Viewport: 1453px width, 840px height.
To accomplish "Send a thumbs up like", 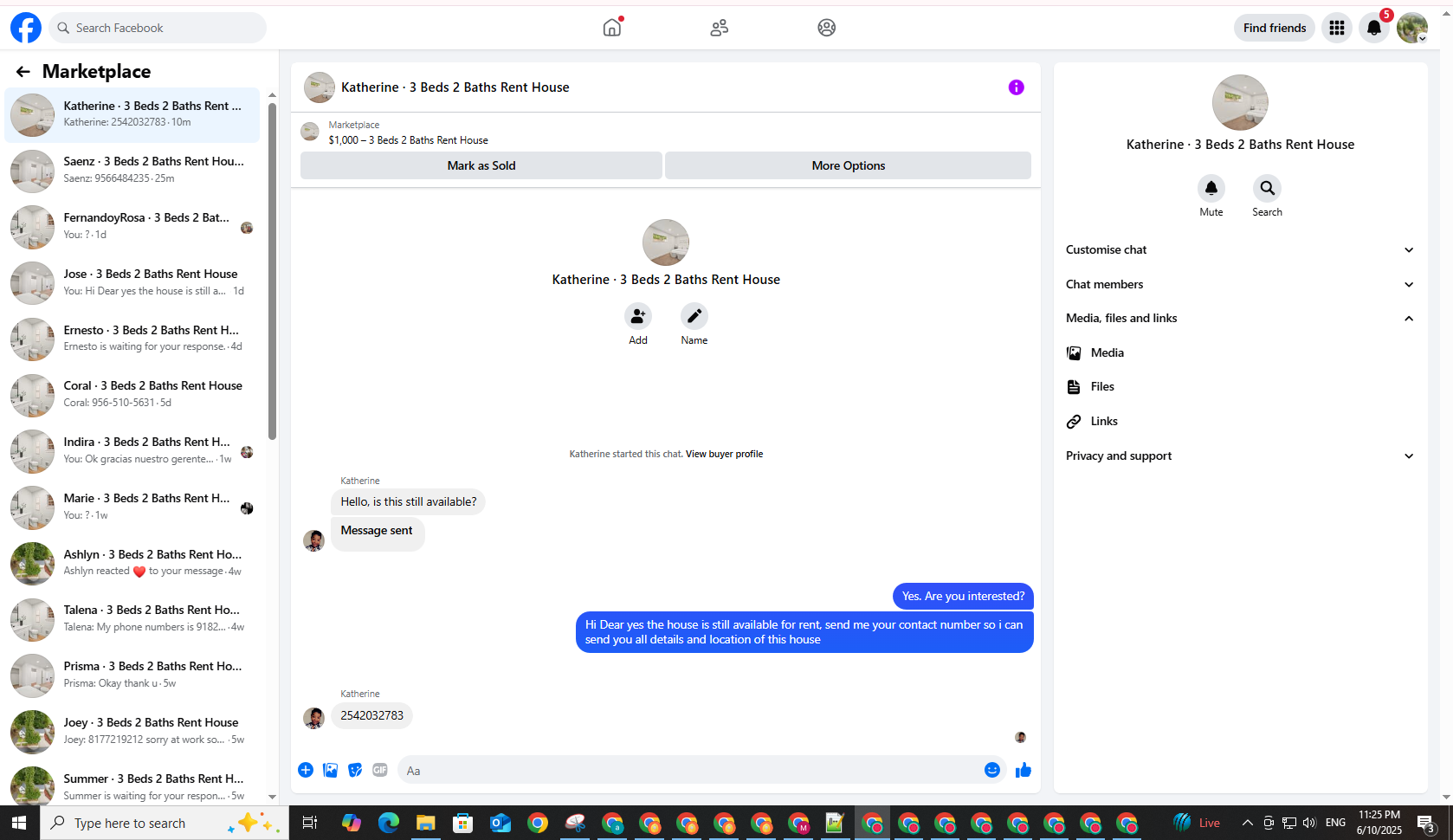I will (x=1024, y=770).
